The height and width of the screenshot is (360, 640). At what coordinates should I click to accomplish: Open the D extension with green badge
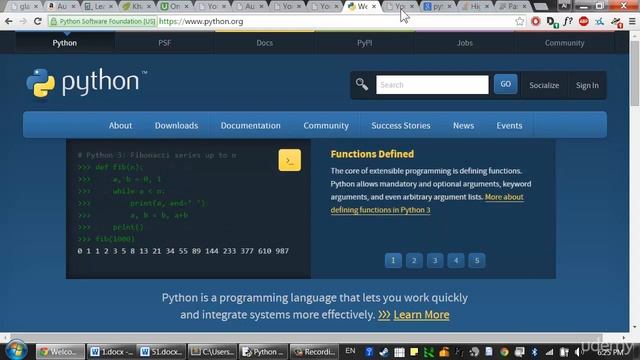click(x=552, y=22)
